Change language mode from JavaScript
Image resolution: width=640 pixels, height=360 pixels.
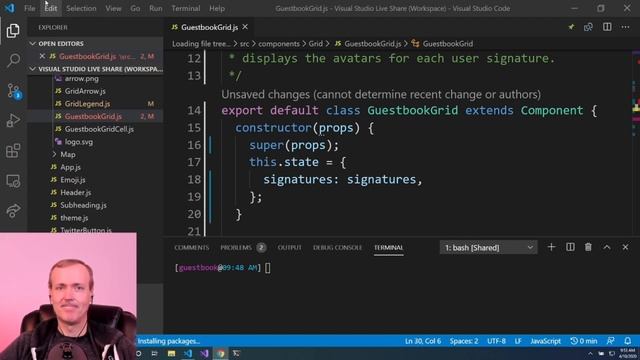pos(545,341)
